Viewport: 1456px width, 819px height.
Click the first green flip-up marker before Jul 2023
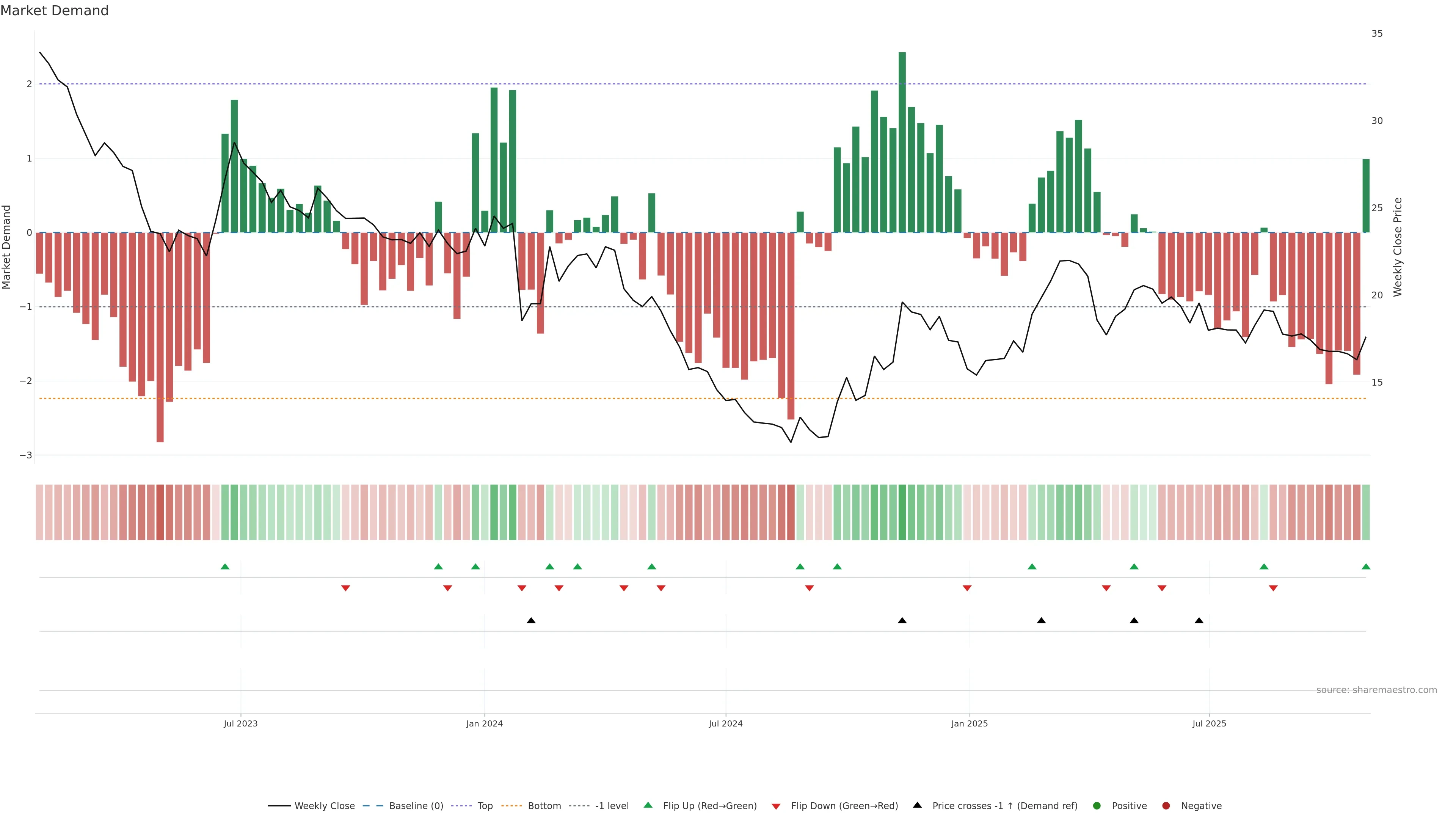pos(225,566)
